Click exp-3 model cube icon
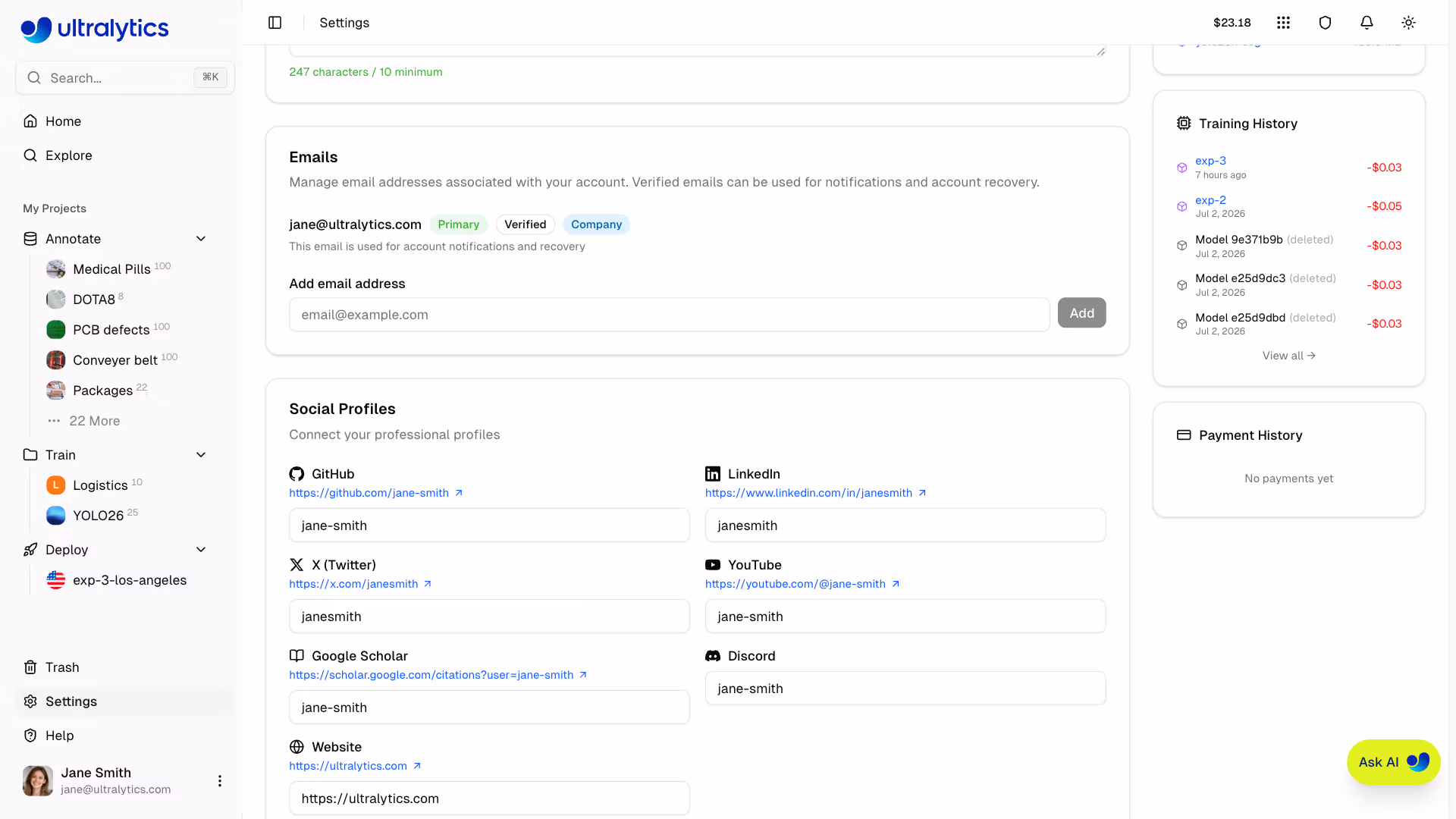 (x=1181, y=168)
